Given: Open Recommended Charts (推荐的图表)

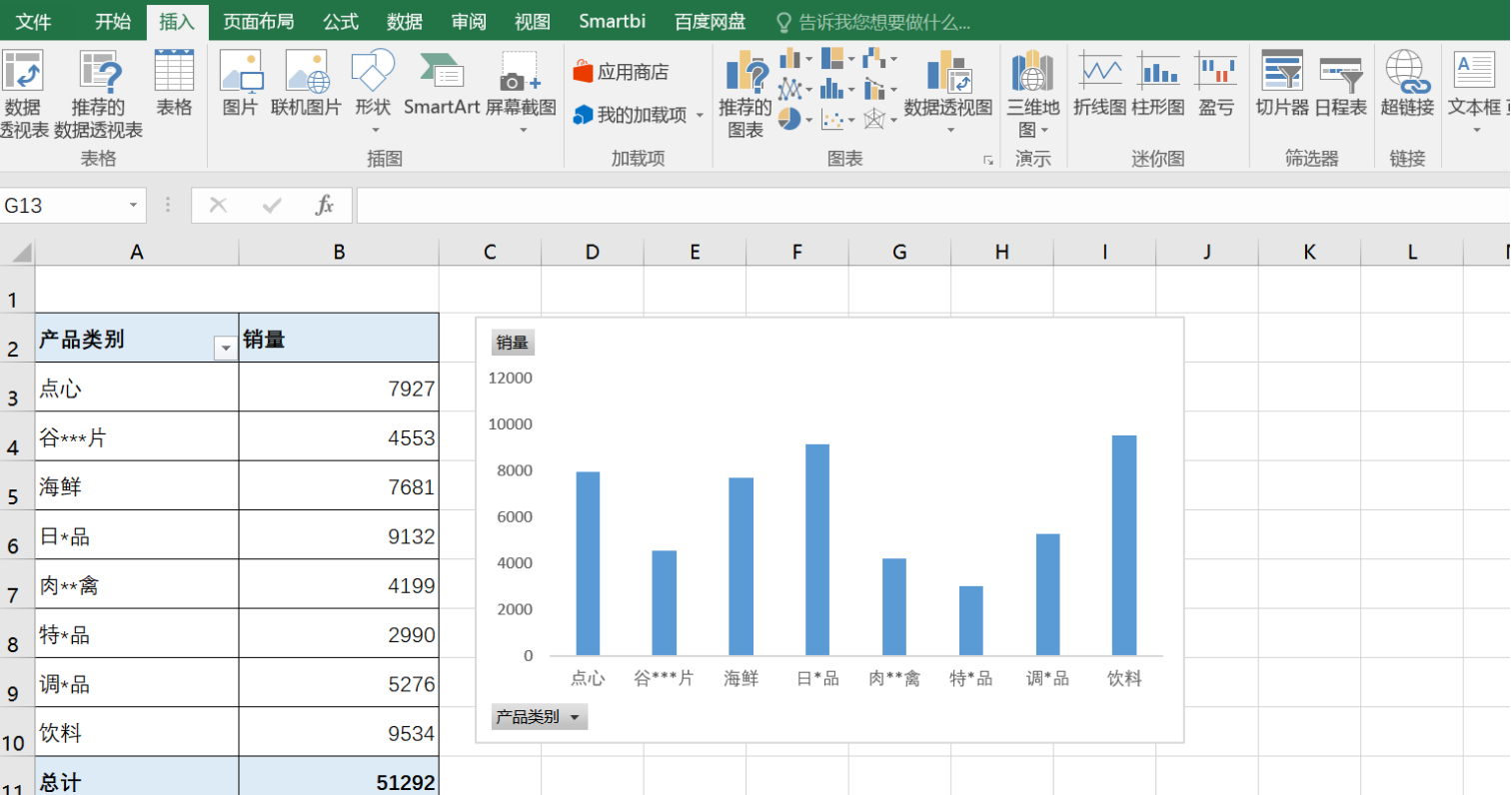Looking at the screenshot, I should (746, 93).
